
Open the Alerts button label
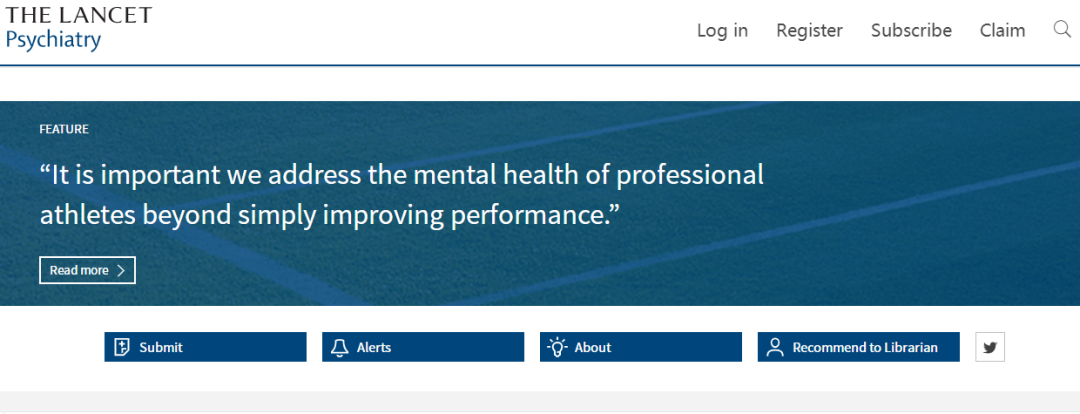click(374, 347)
